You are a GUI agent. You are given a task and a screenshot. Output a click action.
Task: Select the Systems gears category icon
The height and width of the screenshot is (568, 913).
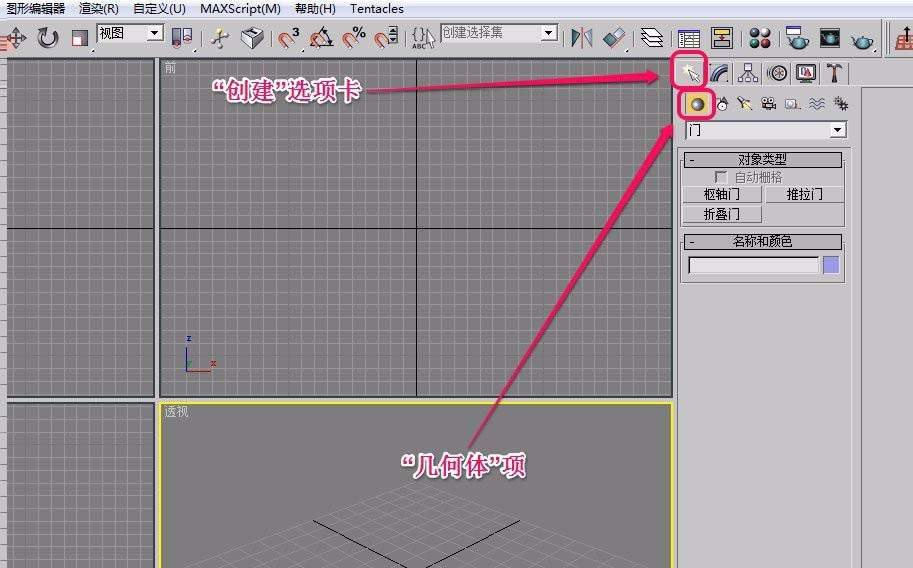[x=840, y=104]
